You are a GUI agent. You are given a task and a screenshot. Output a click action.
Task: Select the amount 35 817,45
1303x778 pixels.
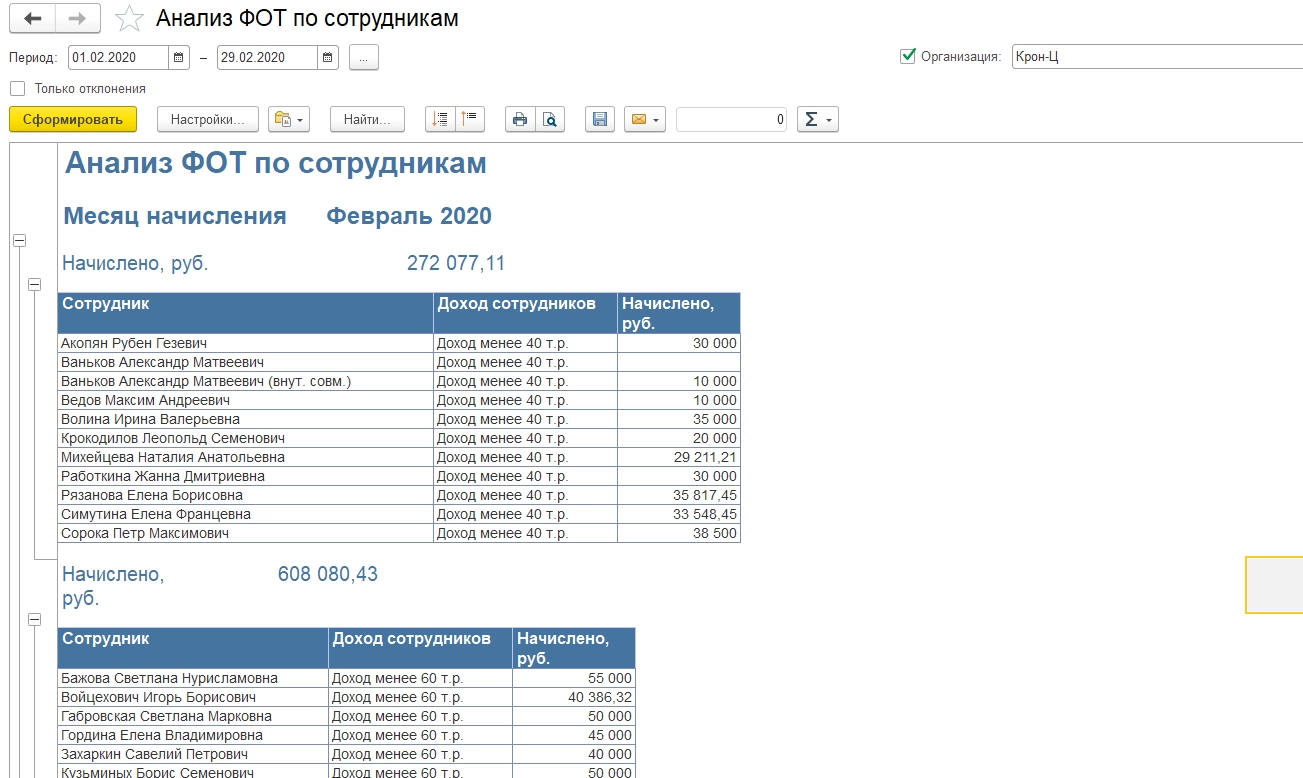click(679, 495)
